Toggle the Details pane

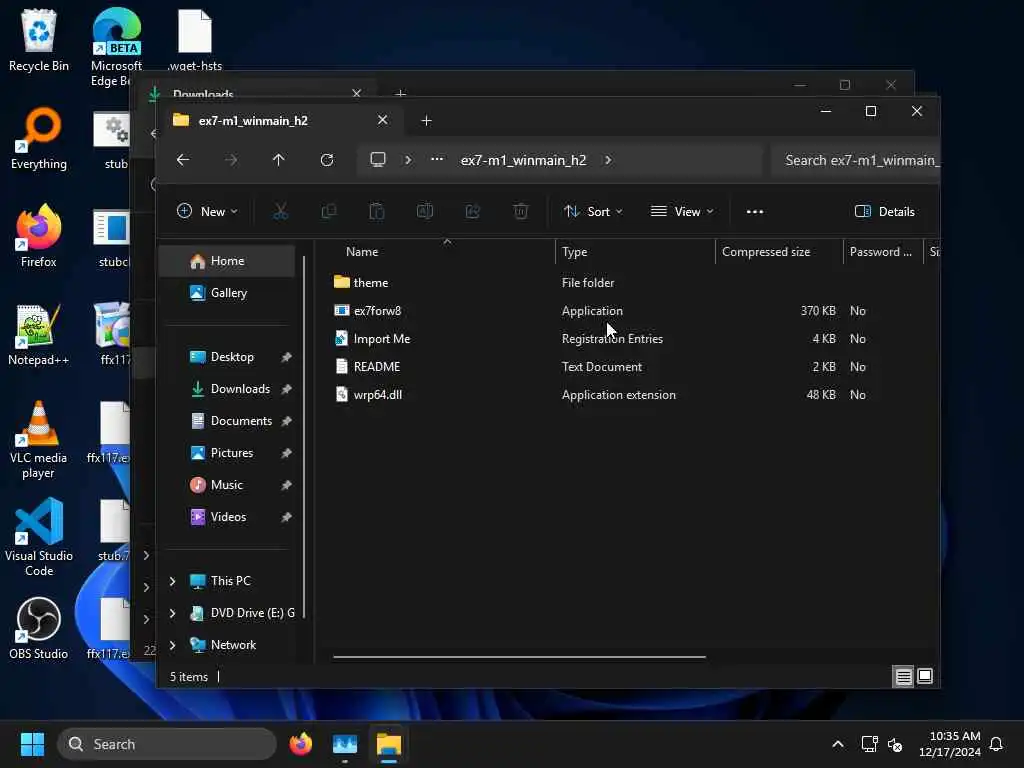point(885,211)
